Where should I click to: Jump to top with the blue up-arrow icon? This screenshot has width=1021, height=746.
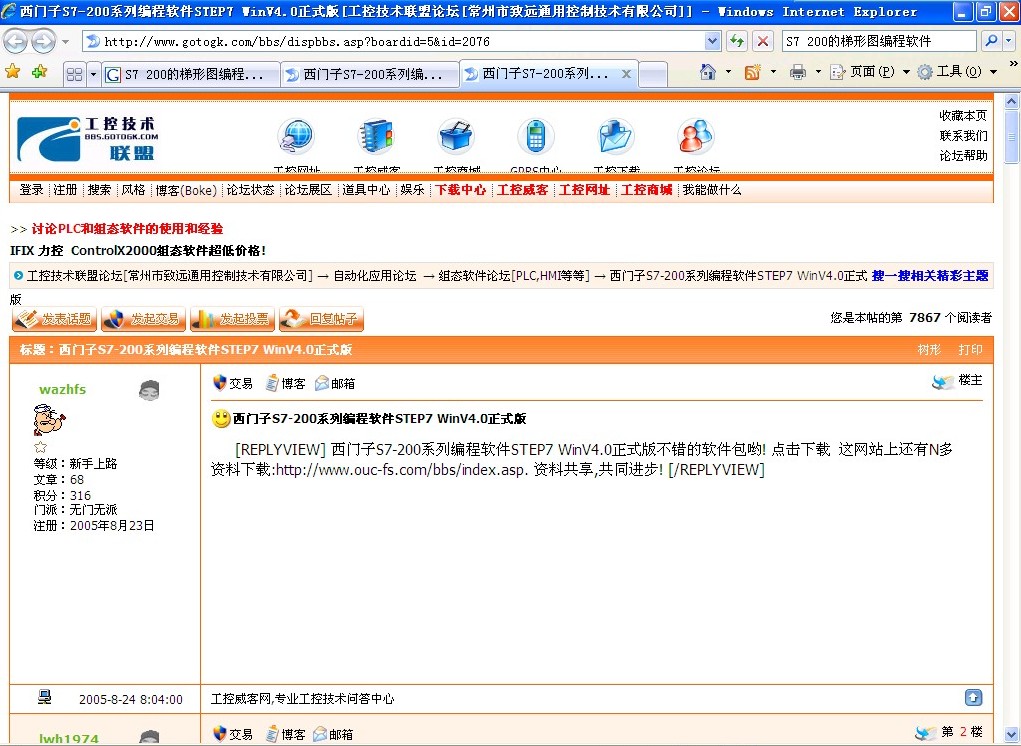click(973, 698)
